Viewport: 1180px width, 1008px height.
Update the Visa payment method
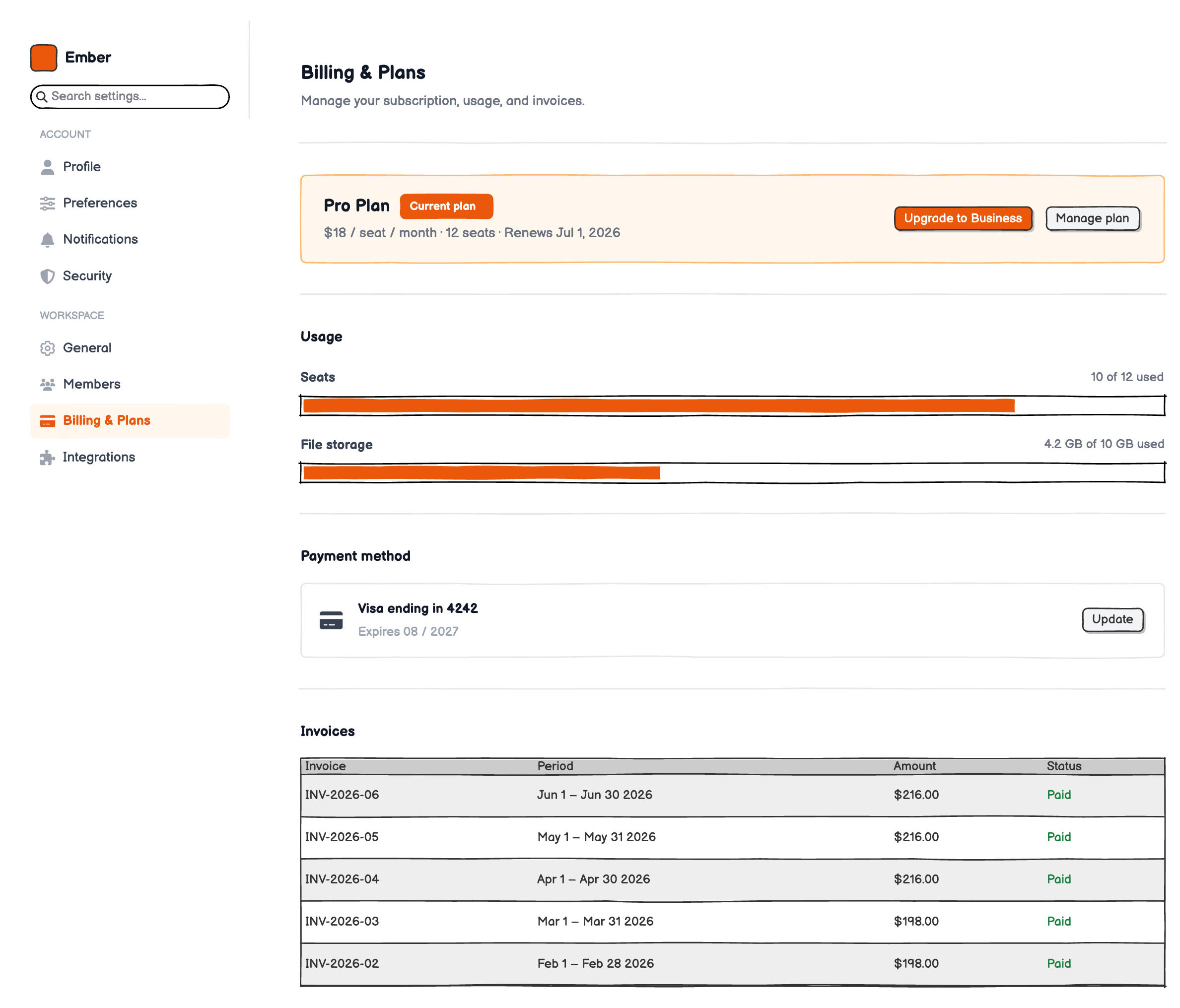point(1112,619)
